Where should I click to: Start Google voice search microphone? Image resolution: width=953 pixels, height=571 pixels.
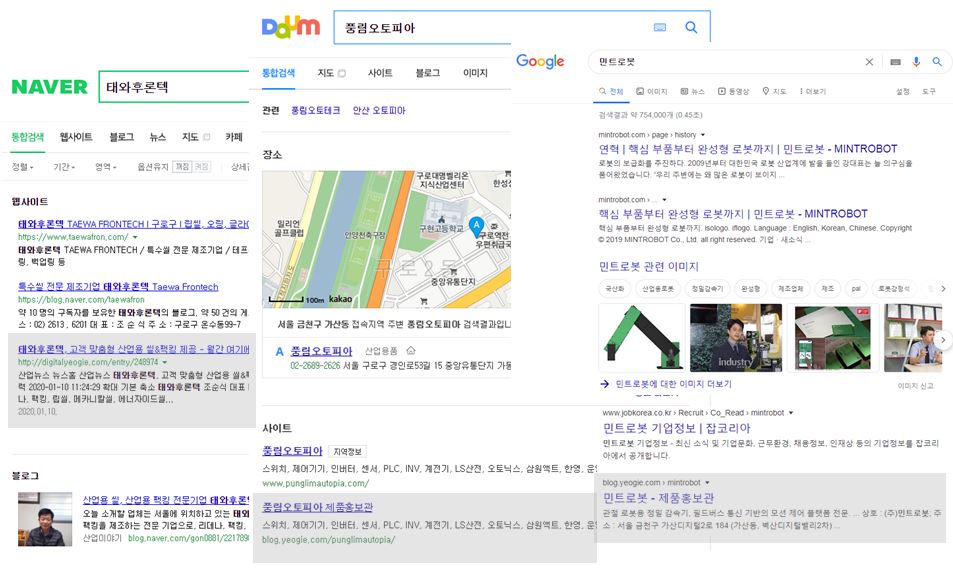[x=916, y=62]
